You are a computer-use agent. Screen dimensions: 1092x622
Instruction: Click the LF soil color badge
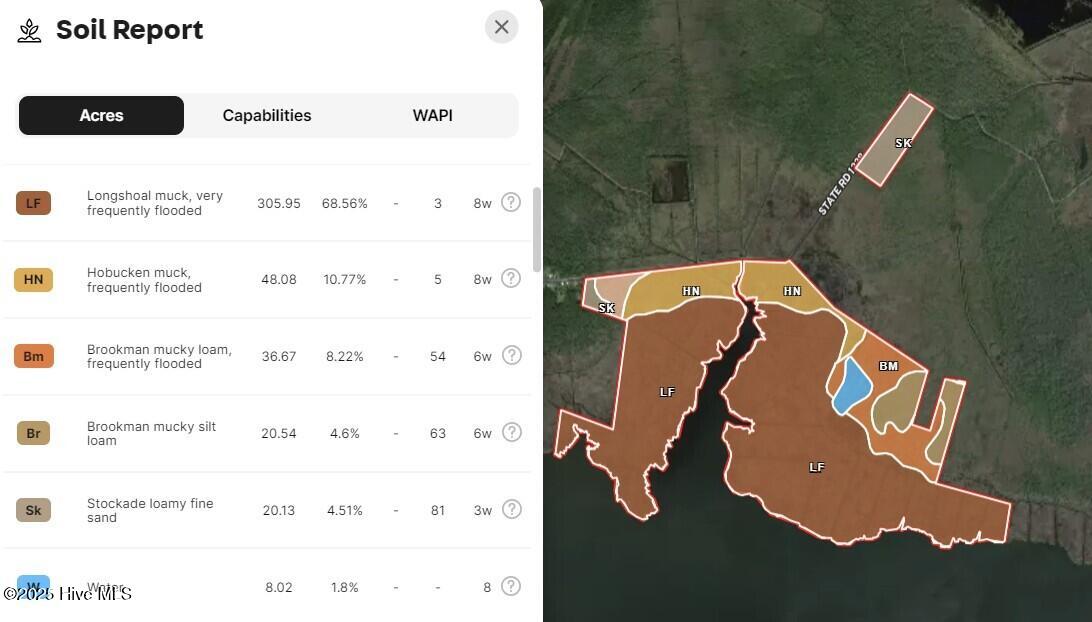pos(33,203)
